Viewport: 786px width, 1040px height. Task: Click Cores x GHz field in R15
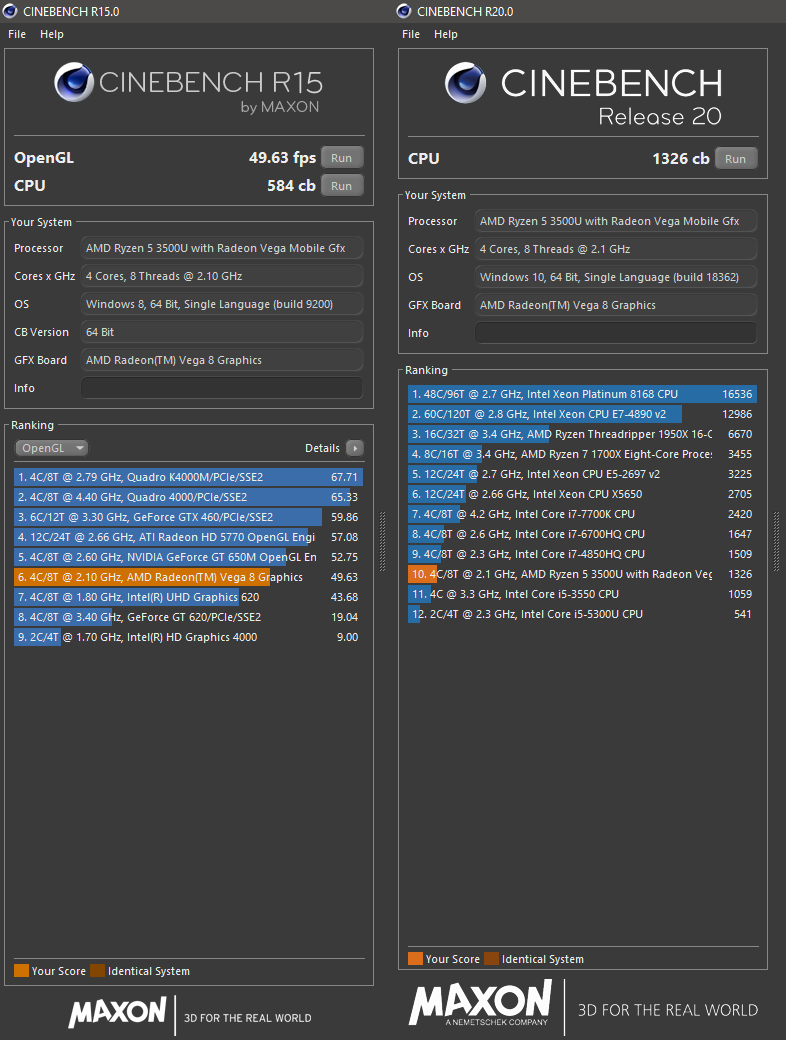(222, 276)
